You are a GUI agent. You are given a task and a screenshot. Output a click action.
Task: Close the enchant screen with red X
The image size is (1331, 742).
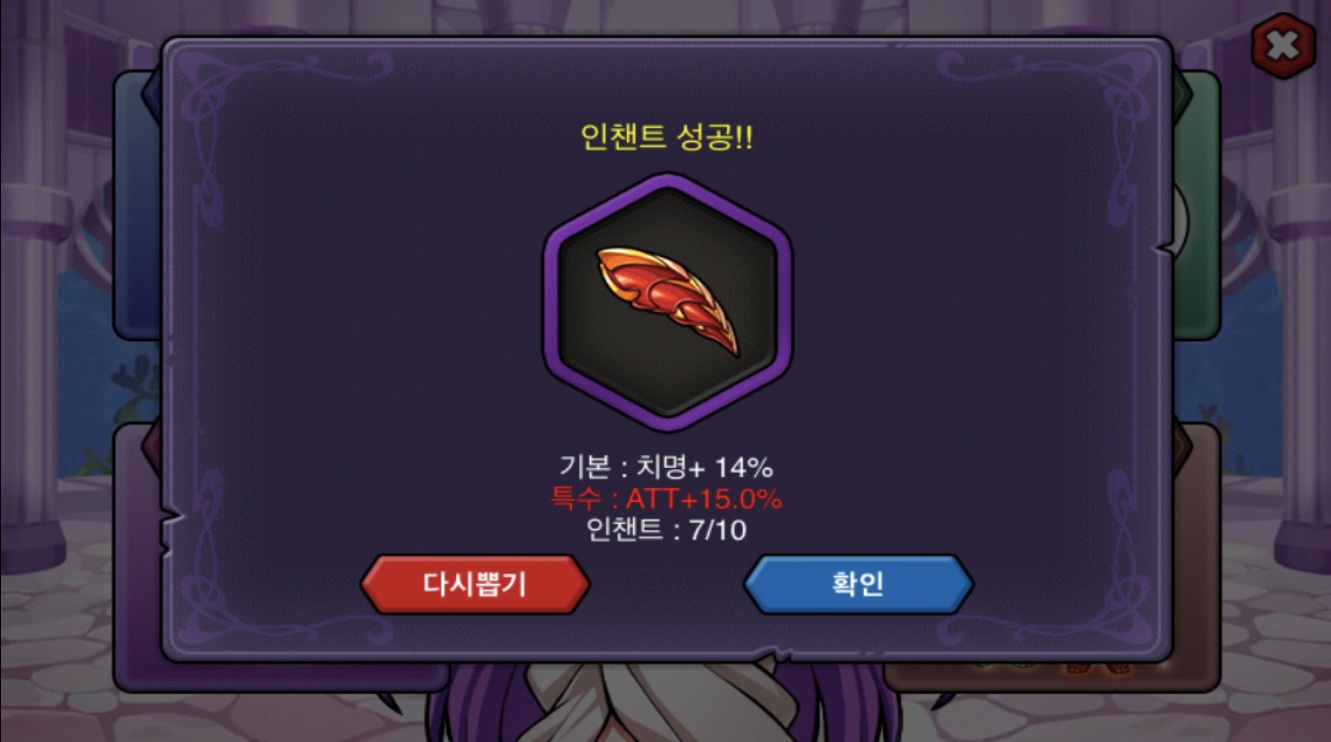click(1283, 46)
